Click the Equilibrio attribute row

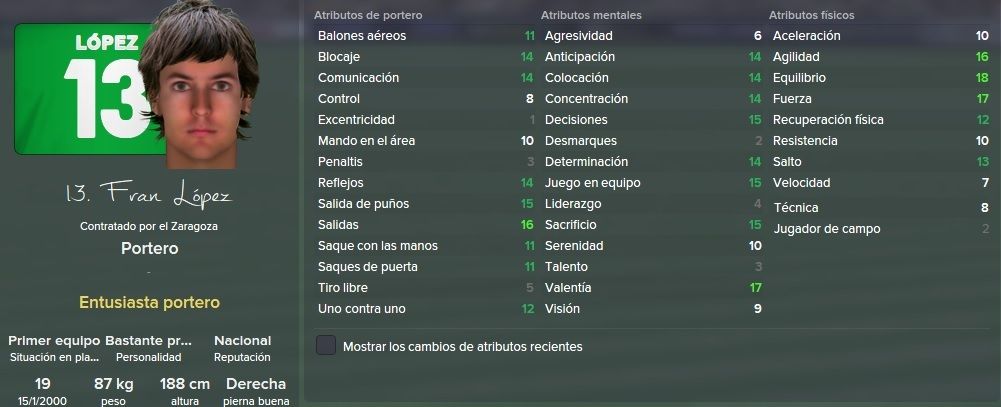pyautogui.click(x=880, y=78)
